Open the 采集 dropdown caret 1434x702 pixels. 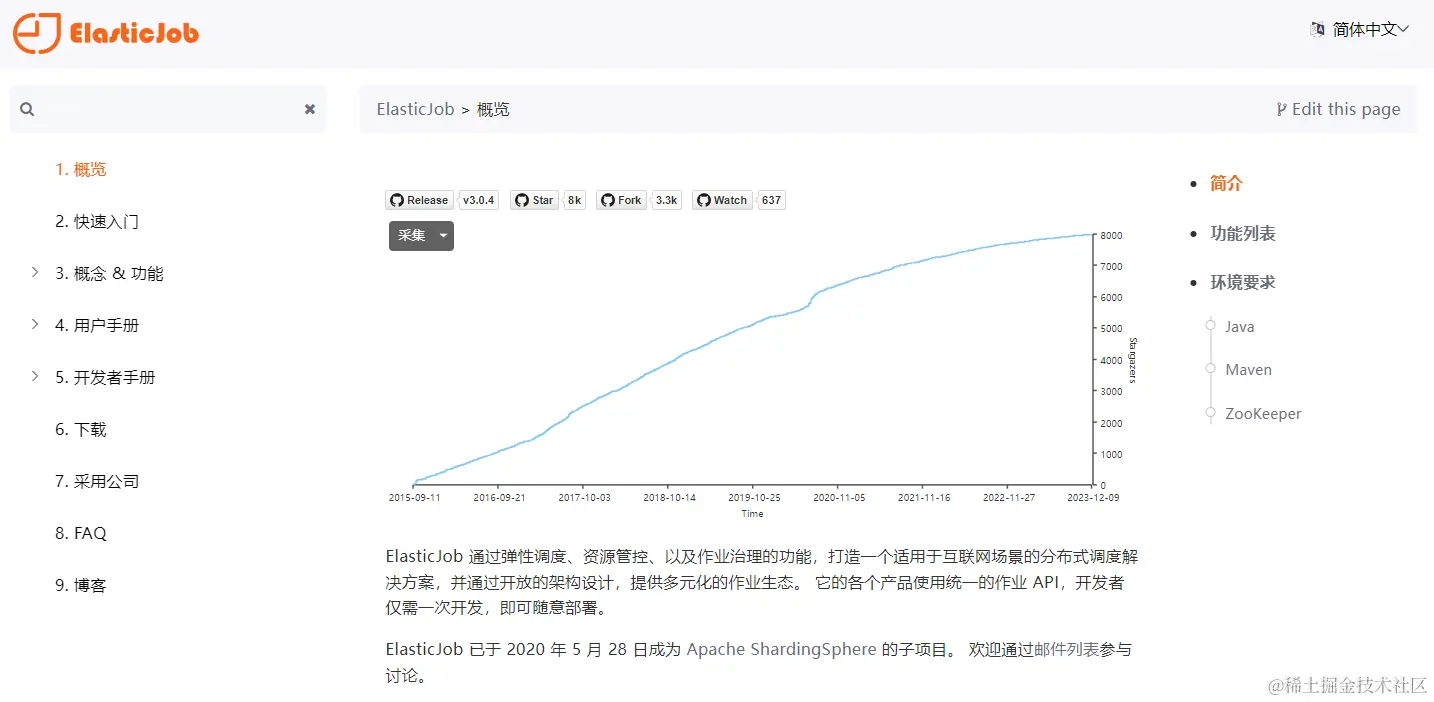click(x=443, y=236)
